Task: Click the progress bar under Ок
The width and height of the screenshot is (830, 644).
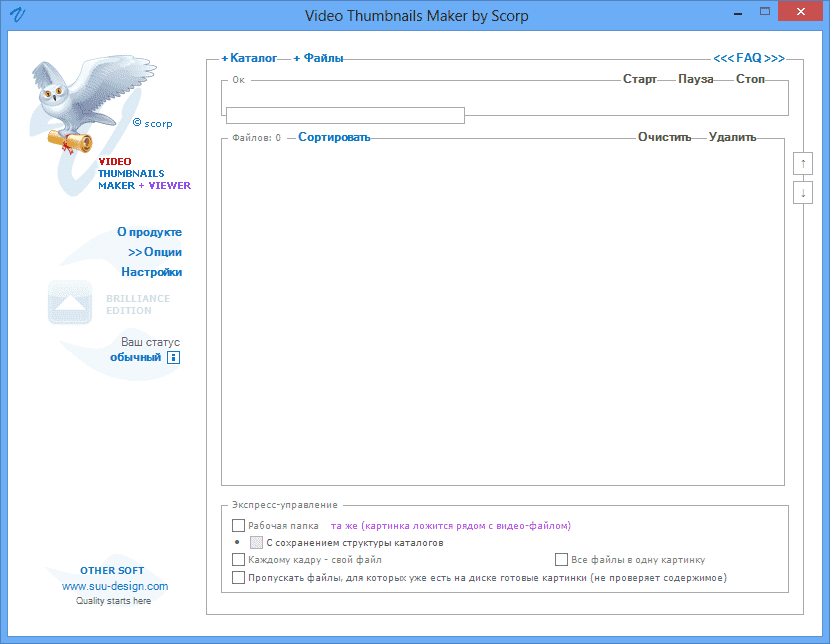Action: [x=345, y=116]
